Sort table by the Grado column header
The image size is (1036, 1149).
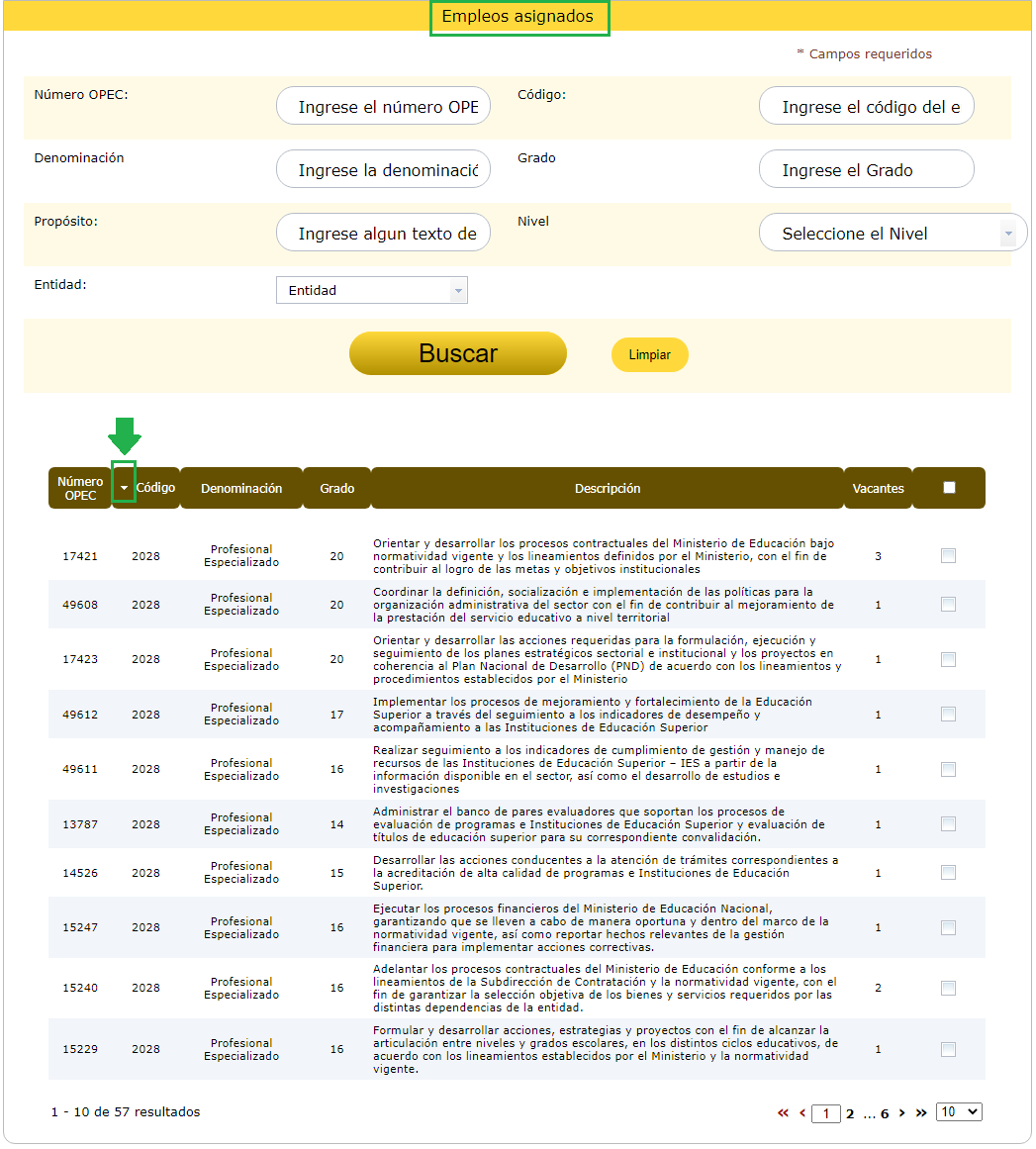click(x=336, y=488)
